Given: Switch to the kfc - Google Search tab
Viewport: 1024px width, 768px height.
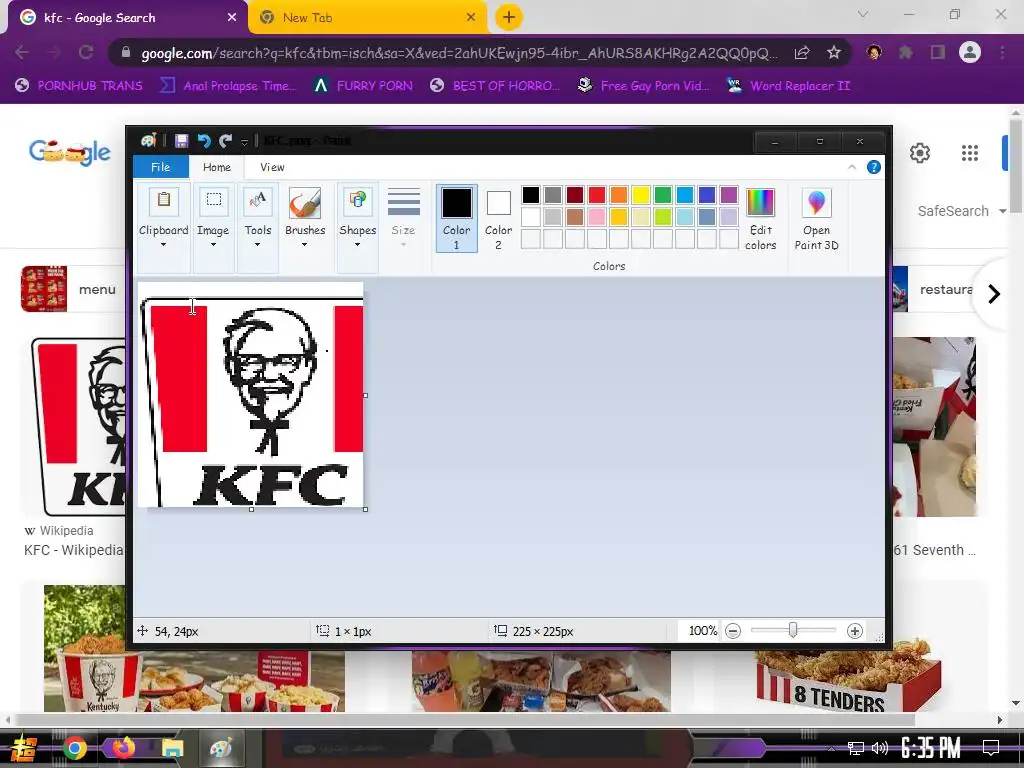Looking at the screenshot, I should [x=127, y=18].
